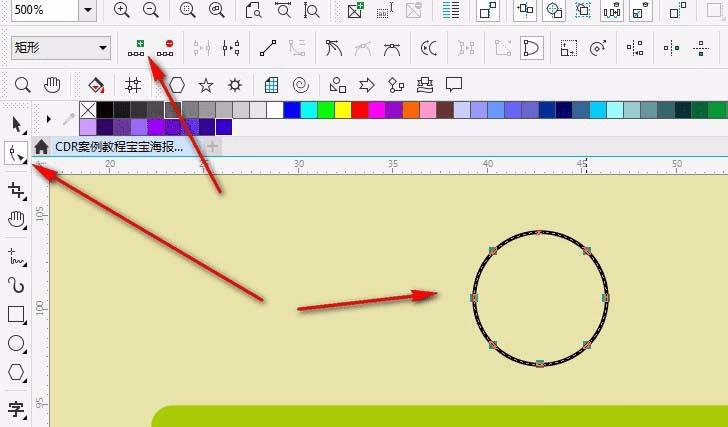
Task: Reflect nodes horizontally icon
Action: [x=671, y=48]
